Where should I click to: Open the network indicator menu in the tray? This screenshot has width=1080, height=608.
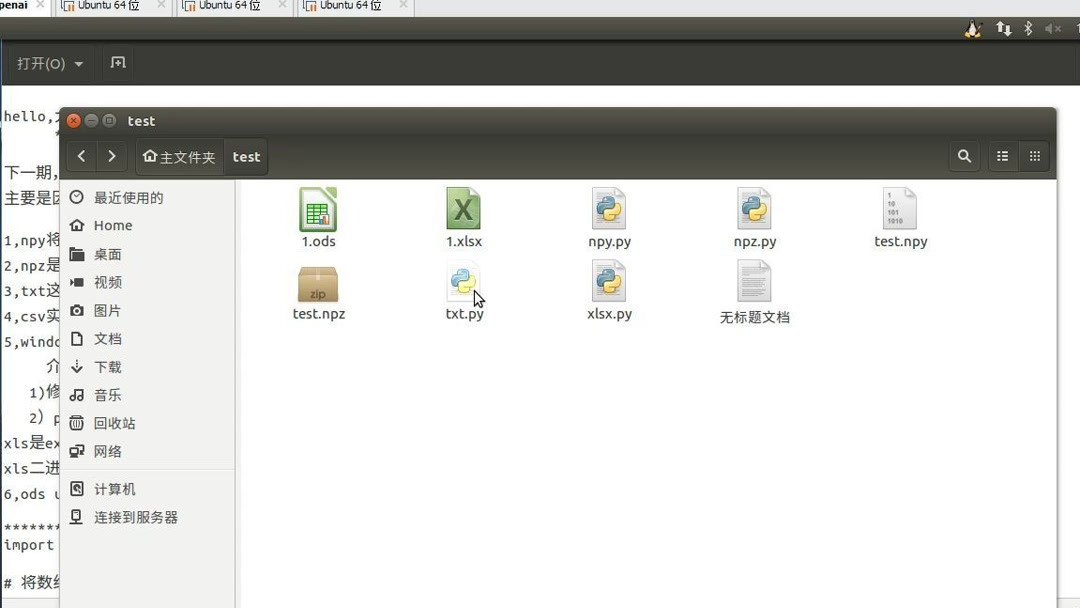click(1004, 29)
